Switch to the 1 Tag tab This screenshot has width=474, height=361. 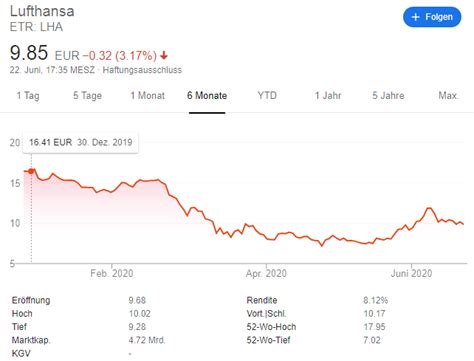tap(28, 96)
